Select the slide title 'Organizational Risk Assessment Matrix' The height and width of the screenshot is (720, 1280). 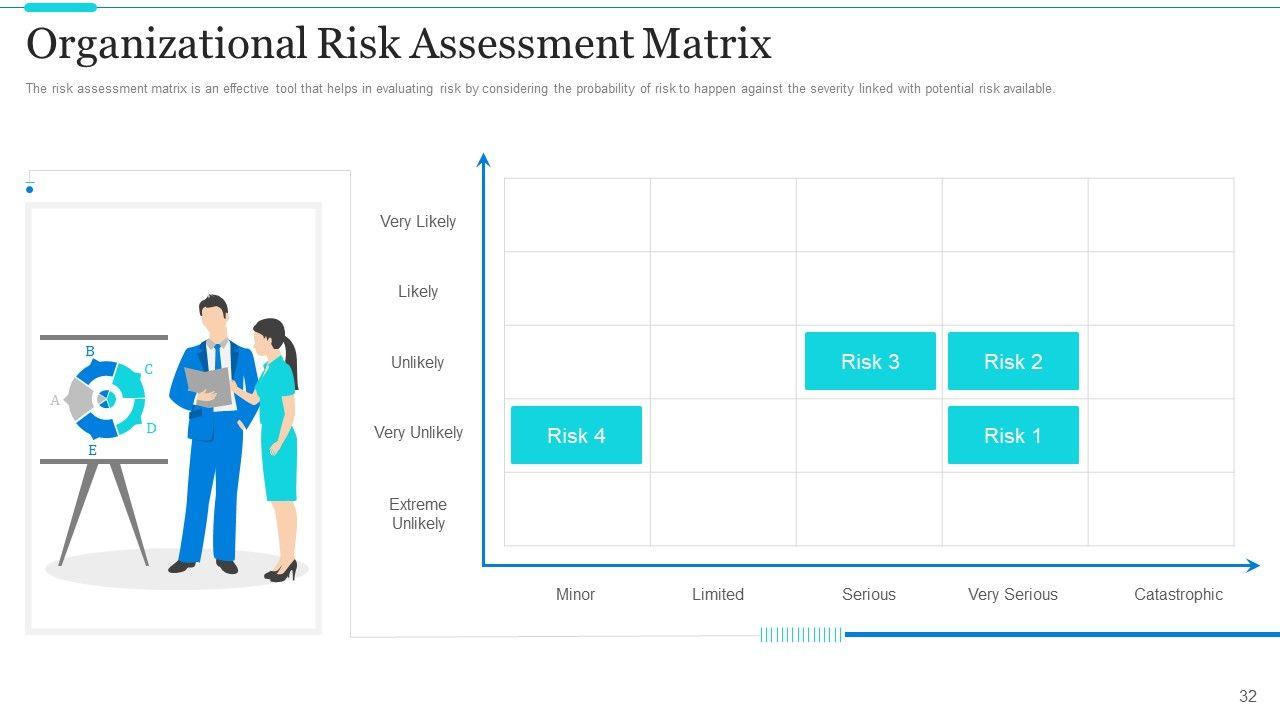(398, 44)
